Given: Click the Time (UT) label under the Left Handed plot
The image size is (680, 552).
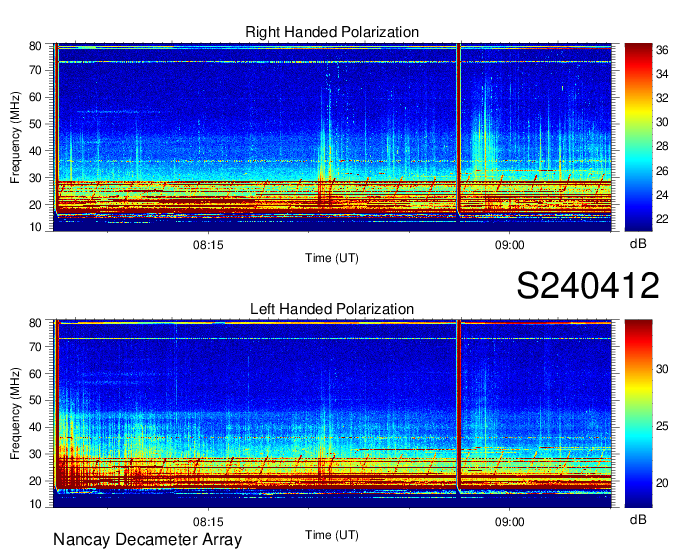Looking at the screenshot, I should pyautogui.click(x=332, y=535).
